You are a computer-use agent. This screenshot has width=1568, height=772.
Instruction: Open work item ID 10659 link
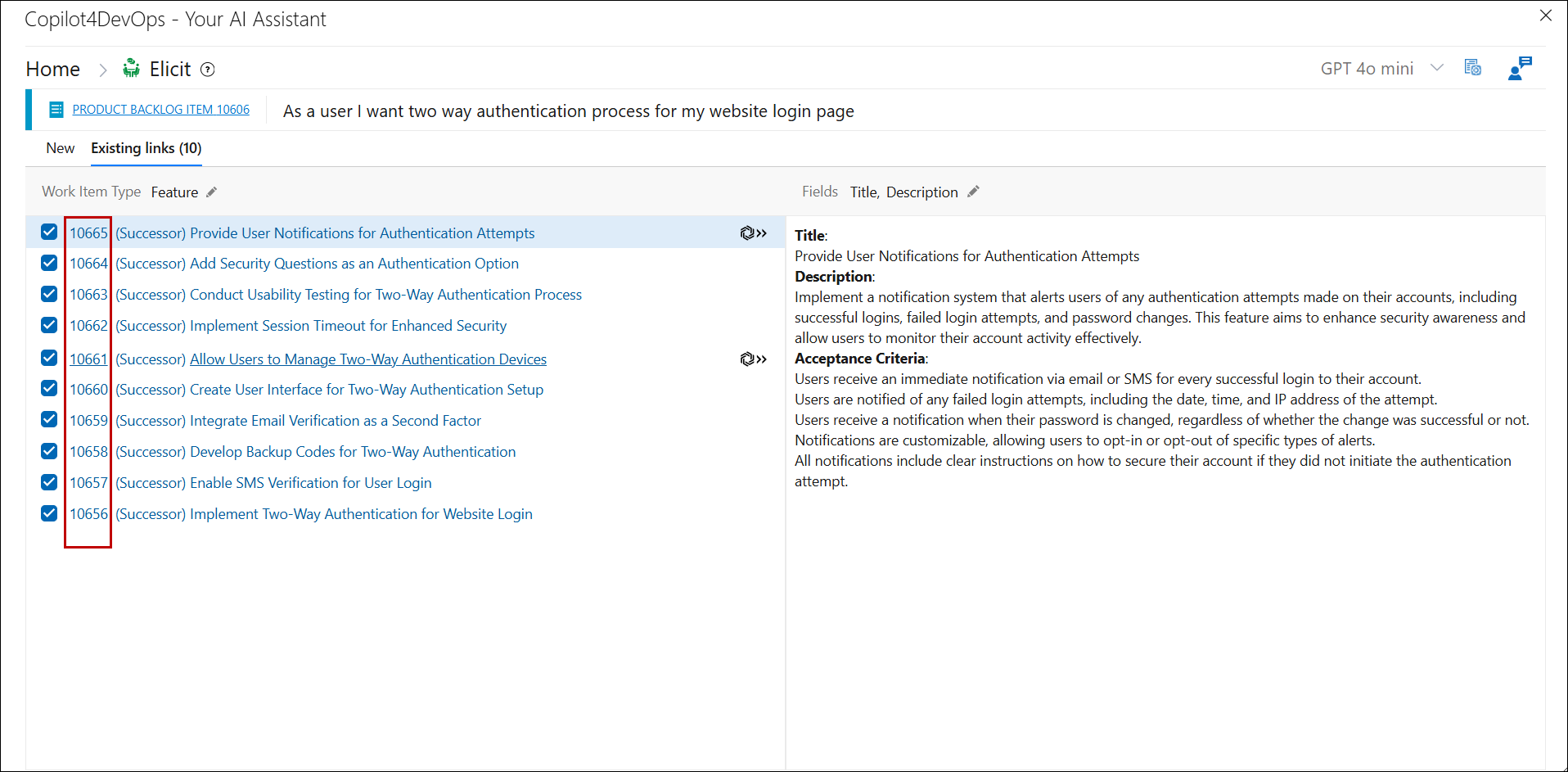pyautogui.click(x=88, y=421)
